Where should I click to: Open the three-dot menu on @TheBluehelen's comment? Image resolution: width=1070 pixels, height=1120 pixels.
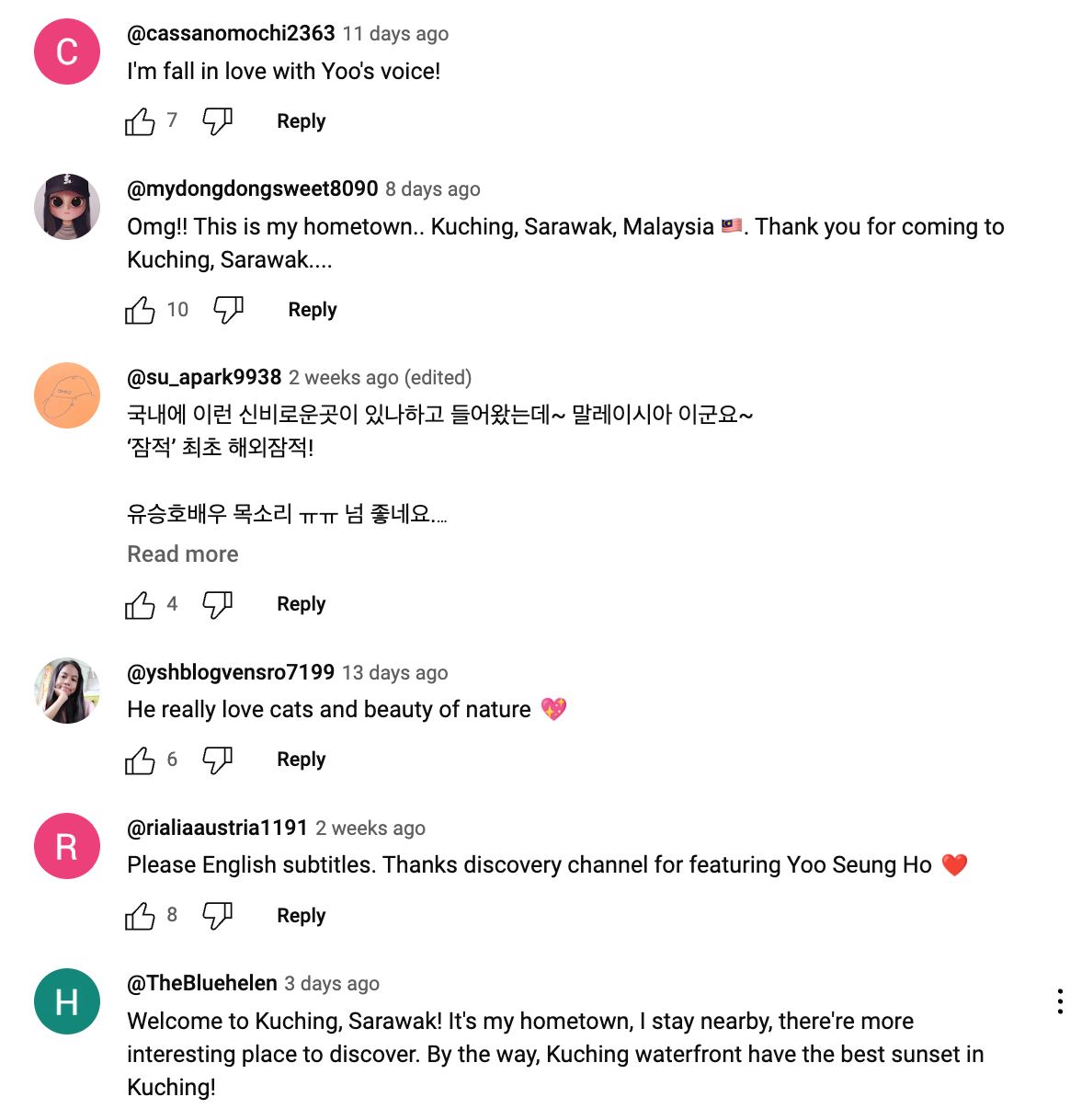[x=1059, y=1001]
